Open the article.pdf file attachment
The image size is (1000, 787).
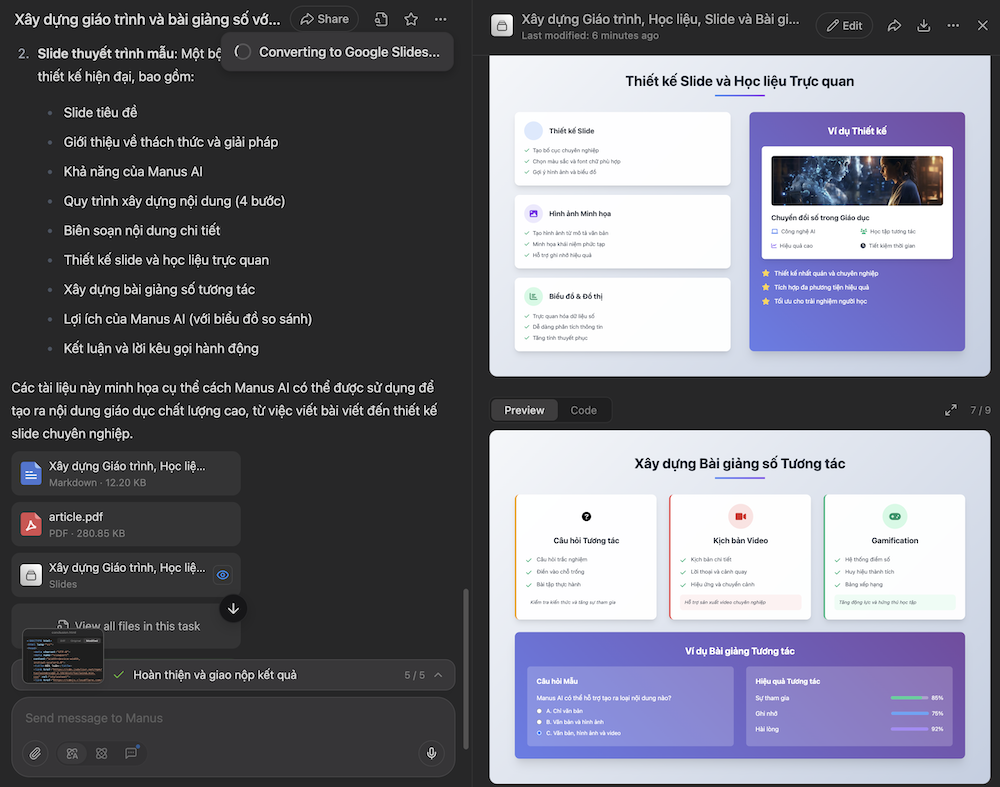[126, 524]
